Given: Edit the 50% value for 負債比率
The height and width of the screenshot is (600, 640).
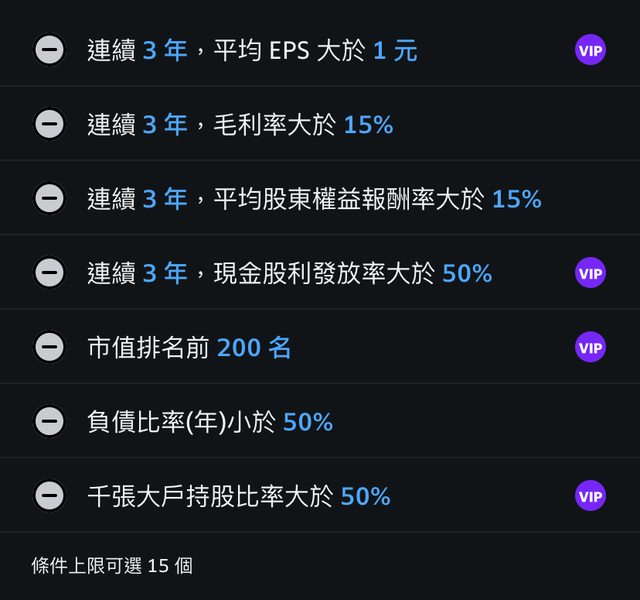Looking at the screenshot, I should click(x=308, y=421).
